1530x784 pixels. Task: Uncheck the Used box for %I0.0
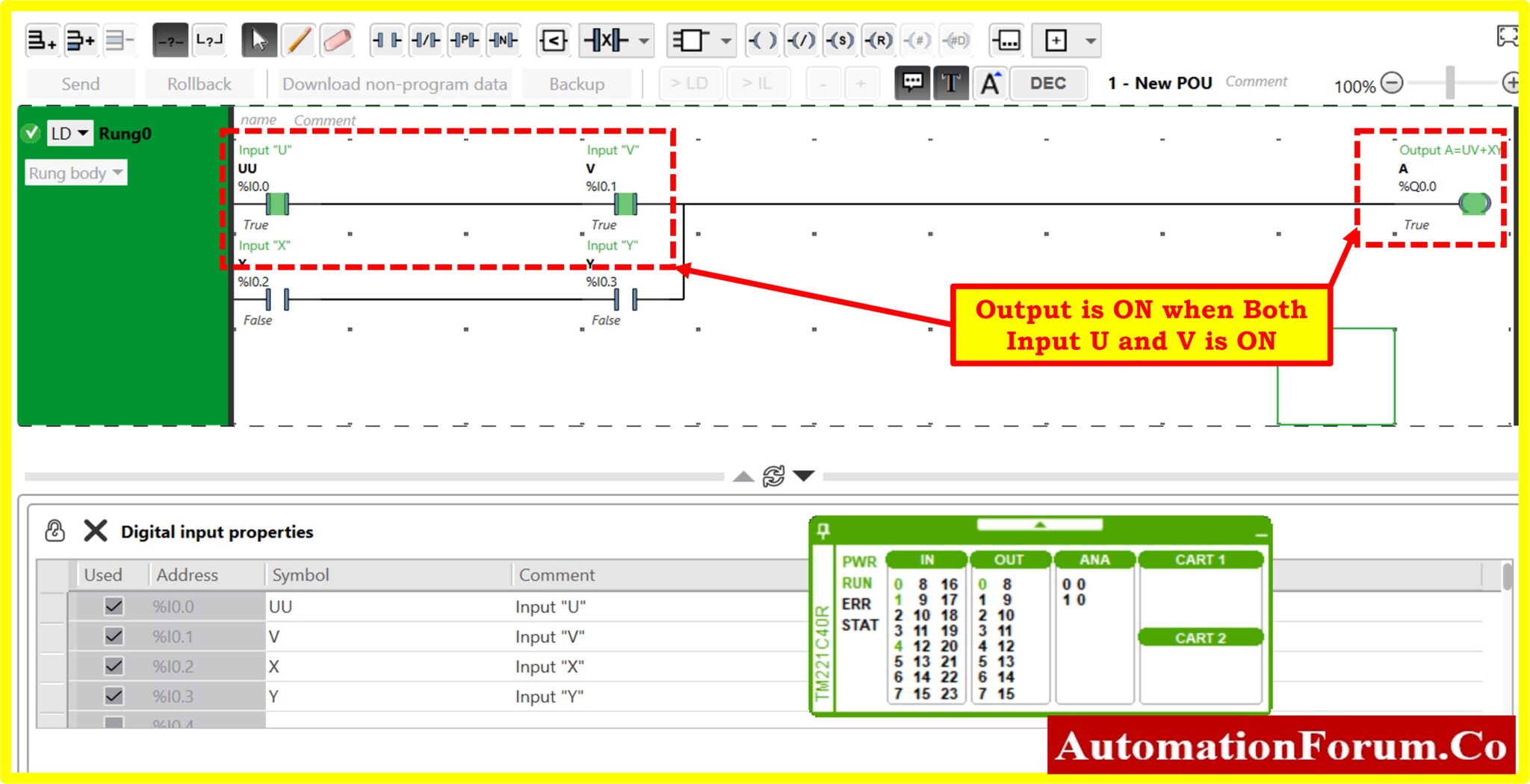click(x=114, y=606)
